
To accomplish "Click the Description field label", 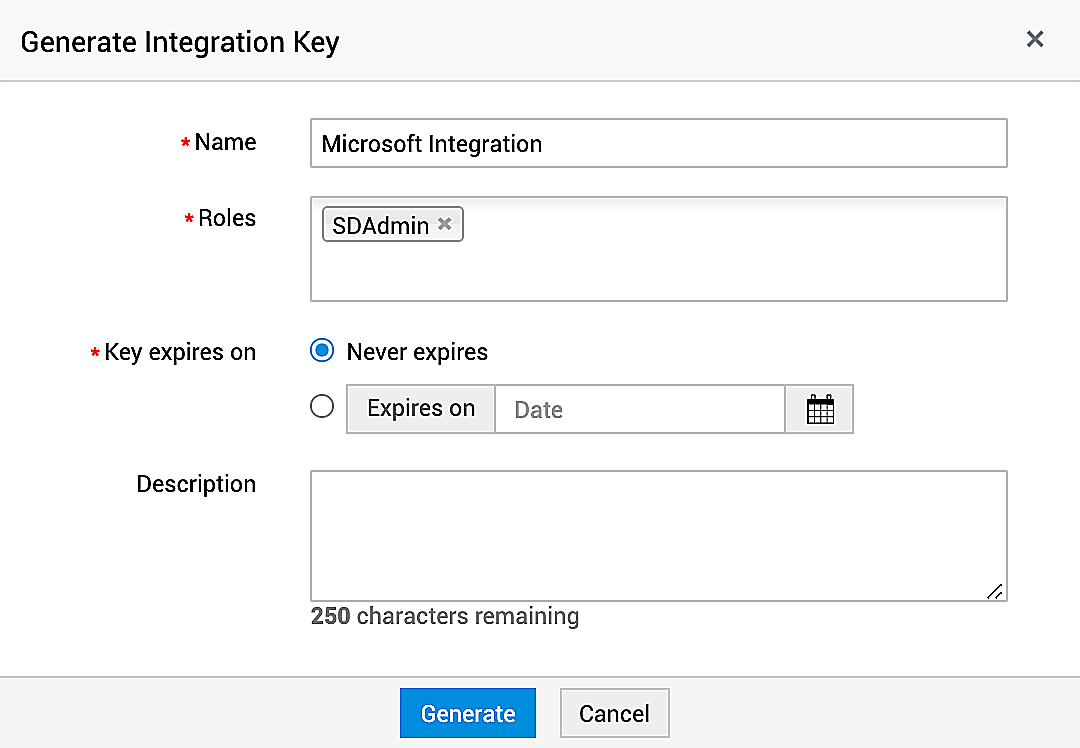I will [196, 484].
